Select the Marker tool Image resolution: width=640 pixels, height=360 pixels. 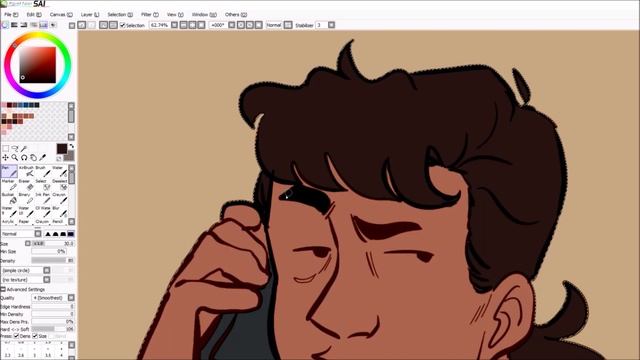9,185
